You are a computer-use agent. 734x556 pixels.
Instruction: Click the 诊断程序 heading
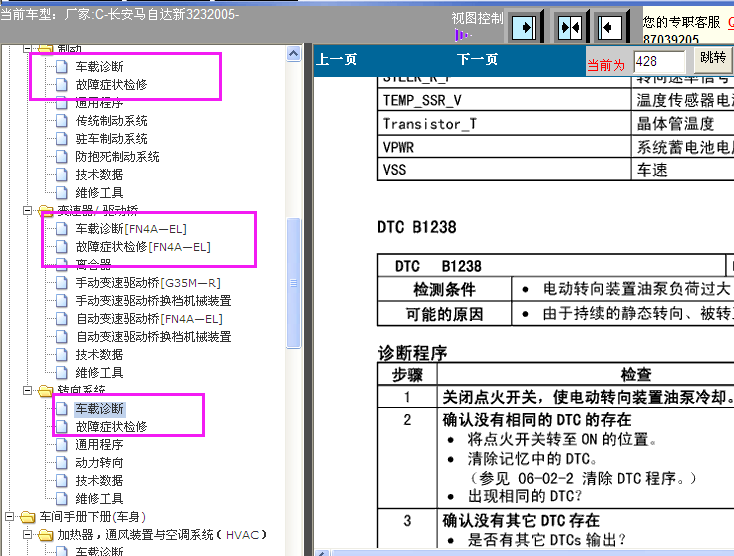(x=412, y=353)
